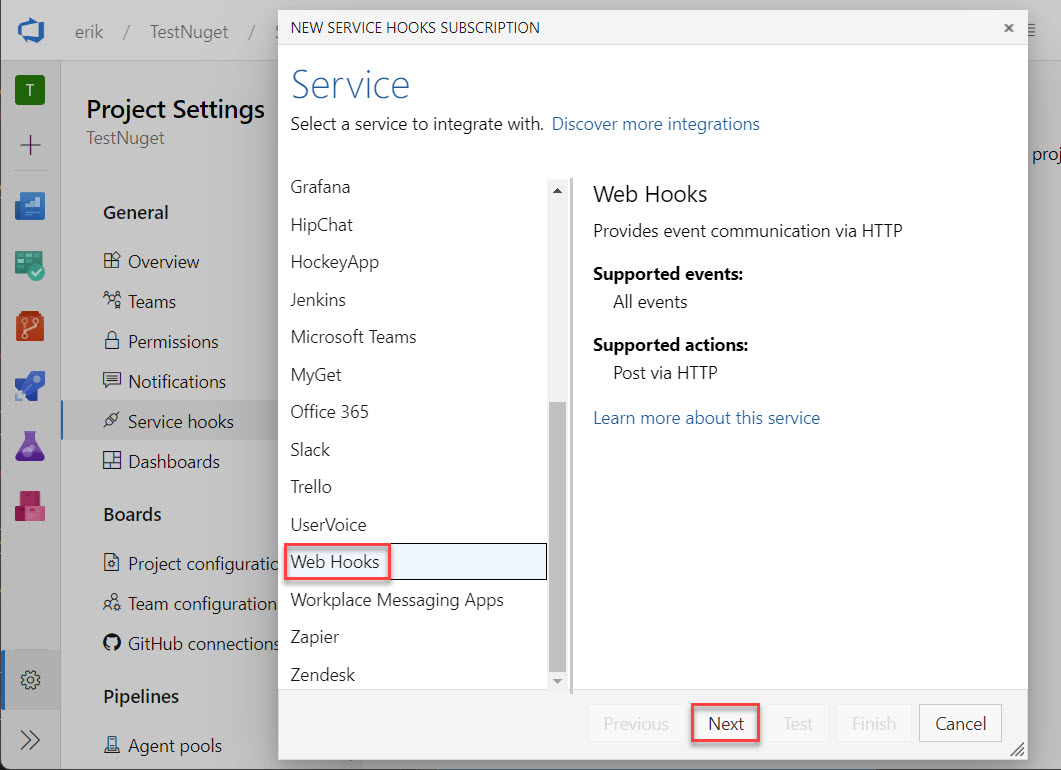Image resolution: width=1061 pixels, height=770 pixels.
Task: Click the Notifications chat icon
Action: (112, 380)
